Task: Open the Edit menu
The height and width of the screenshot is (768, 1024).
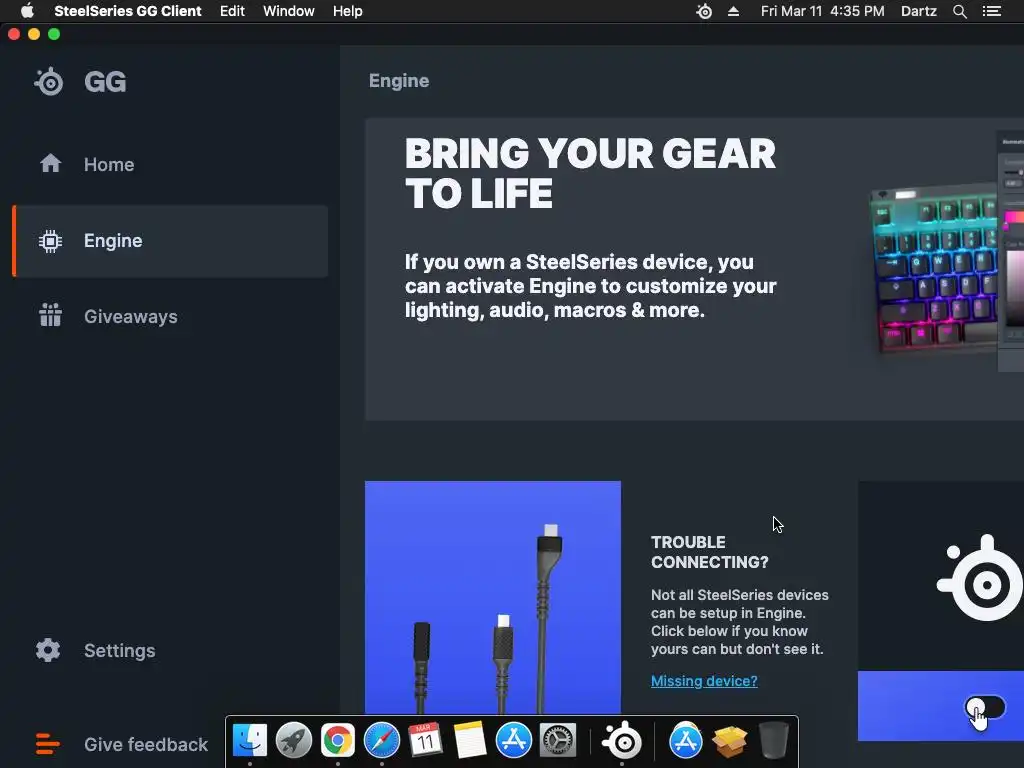Action: (x=232, y=11)
